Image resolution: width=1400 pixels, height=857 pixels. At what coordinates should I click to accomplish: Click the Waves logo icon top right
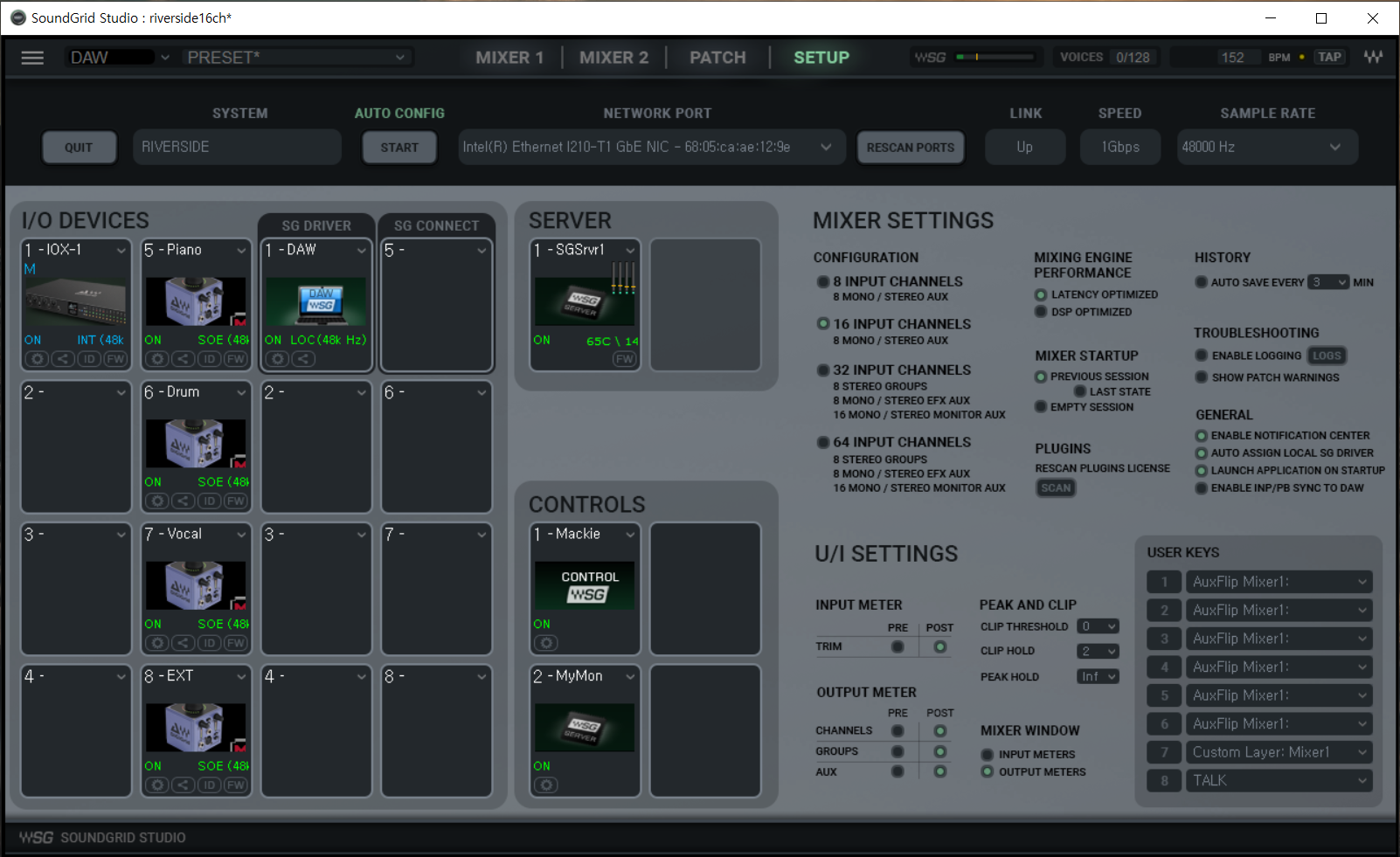(1373, 58)
